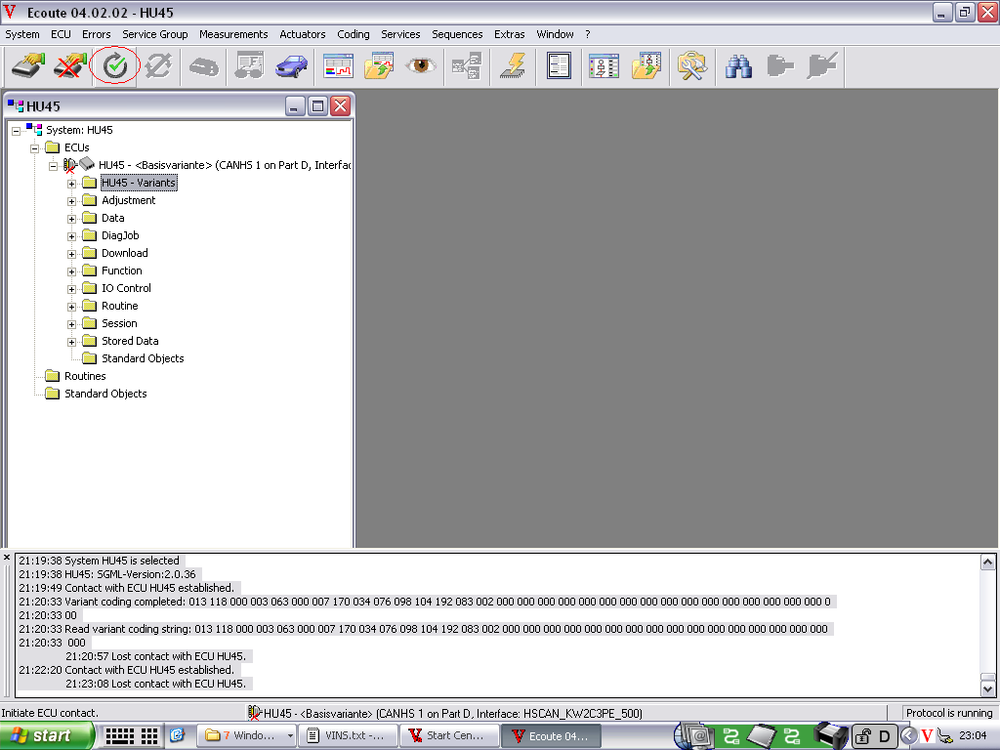The height and width of the screenshot is (750, 1000).
Task: Click the lightning bolt flash icon
Action: point(513,67)
